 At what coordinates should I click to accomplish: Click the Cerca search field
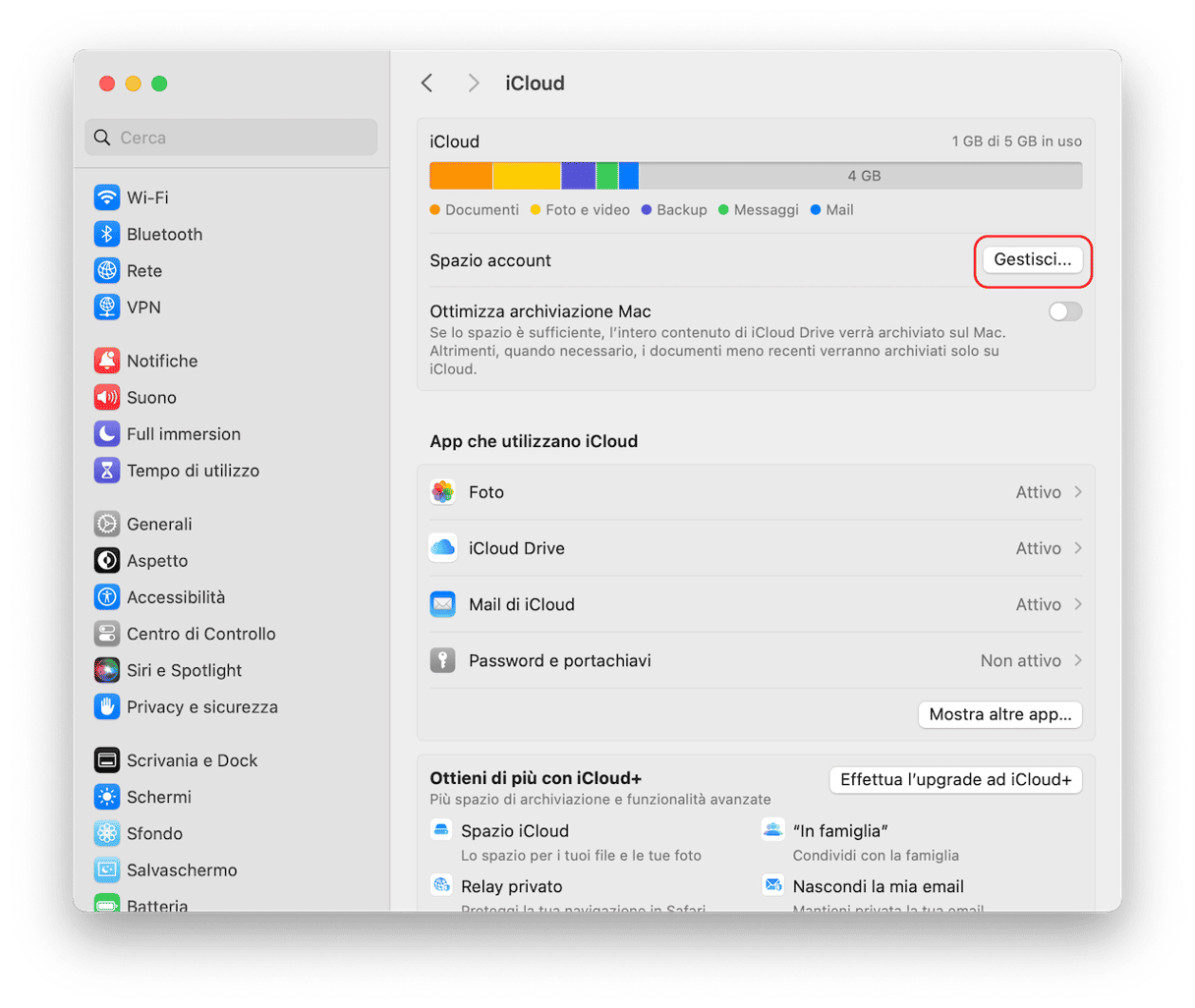pos(231,138)
